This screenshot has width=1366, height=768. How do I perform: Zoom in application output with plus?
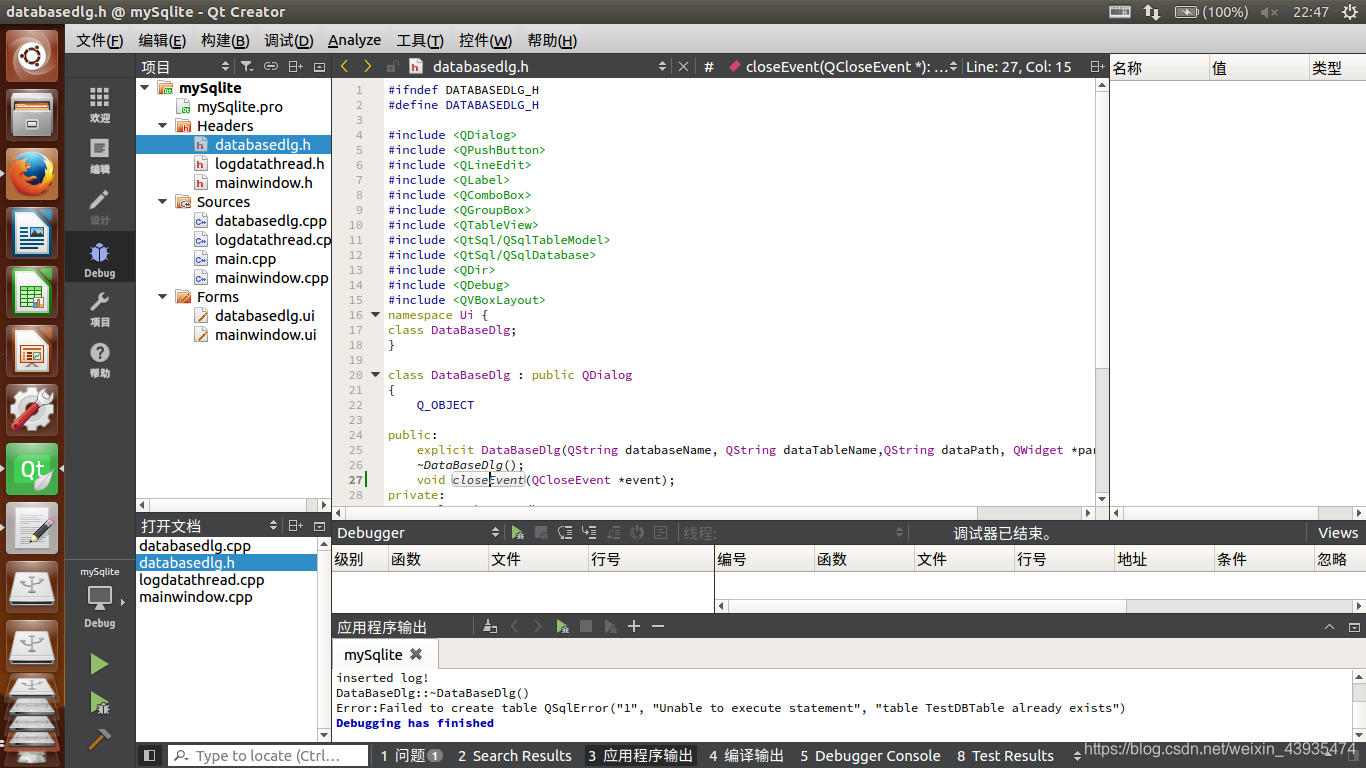pos(634,626)
